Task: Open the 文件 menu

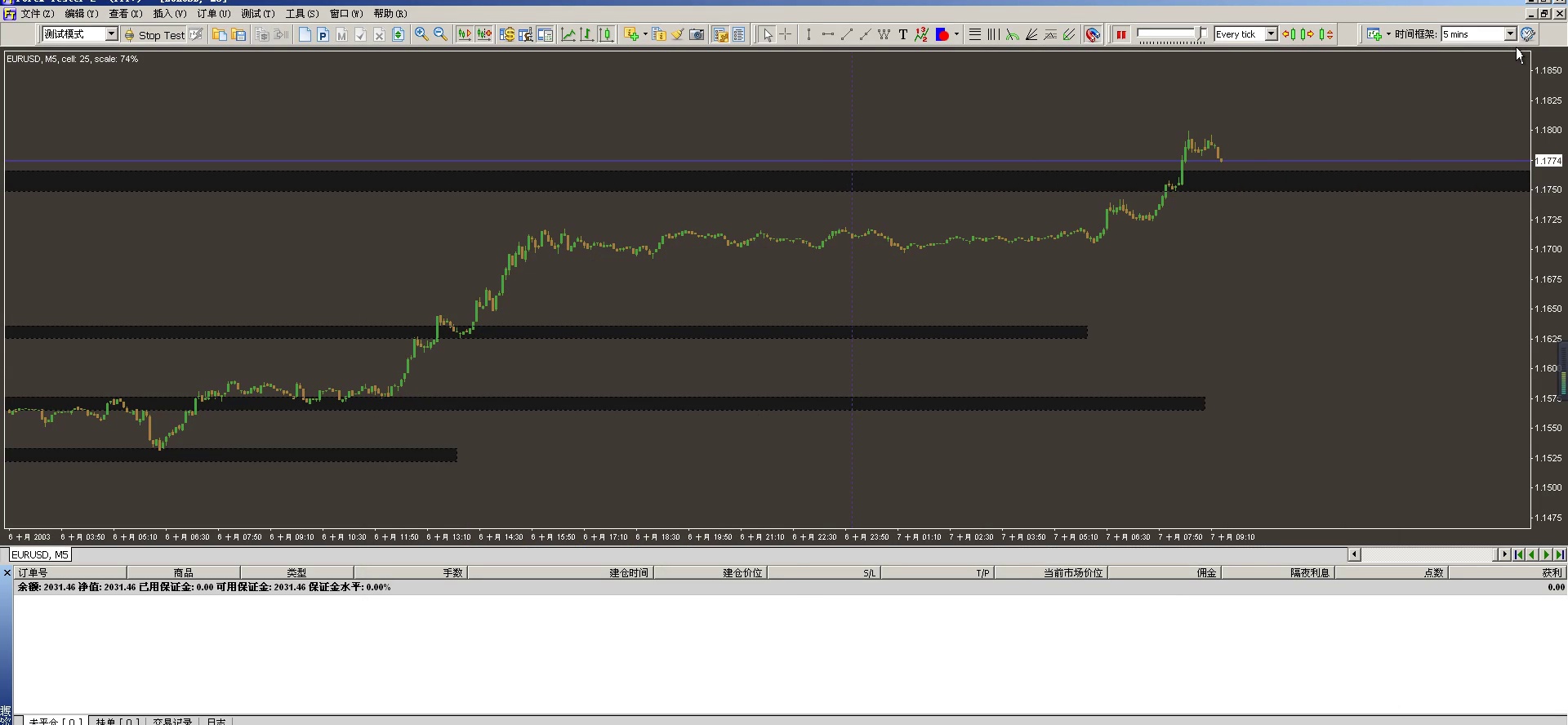Action: [x=37, y=13]
